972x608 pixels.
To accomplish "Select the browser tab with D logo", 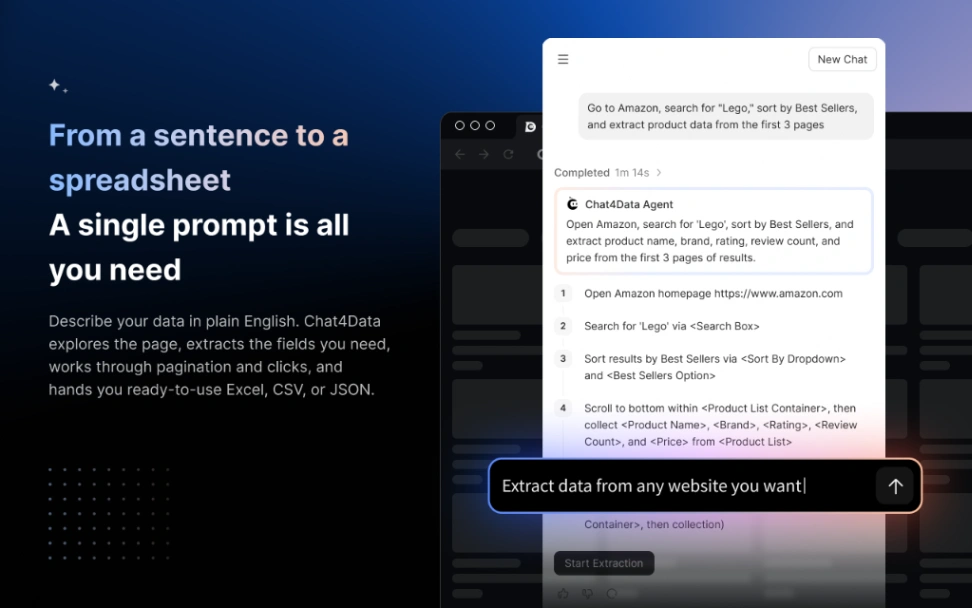I will [x=530, y=126].
